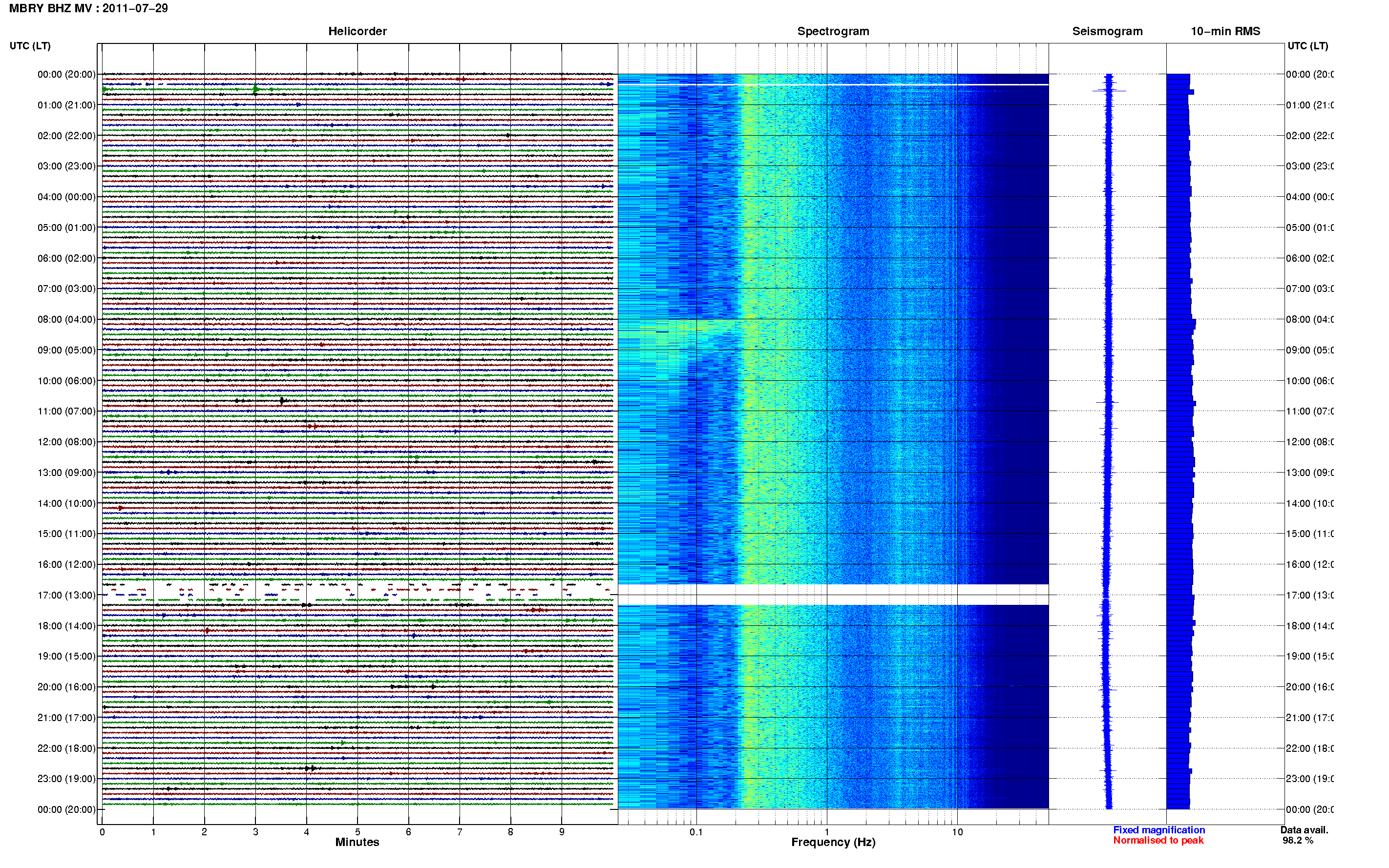
Task: Click the left "12:00 (08:00)" time label
Action: 66,442
